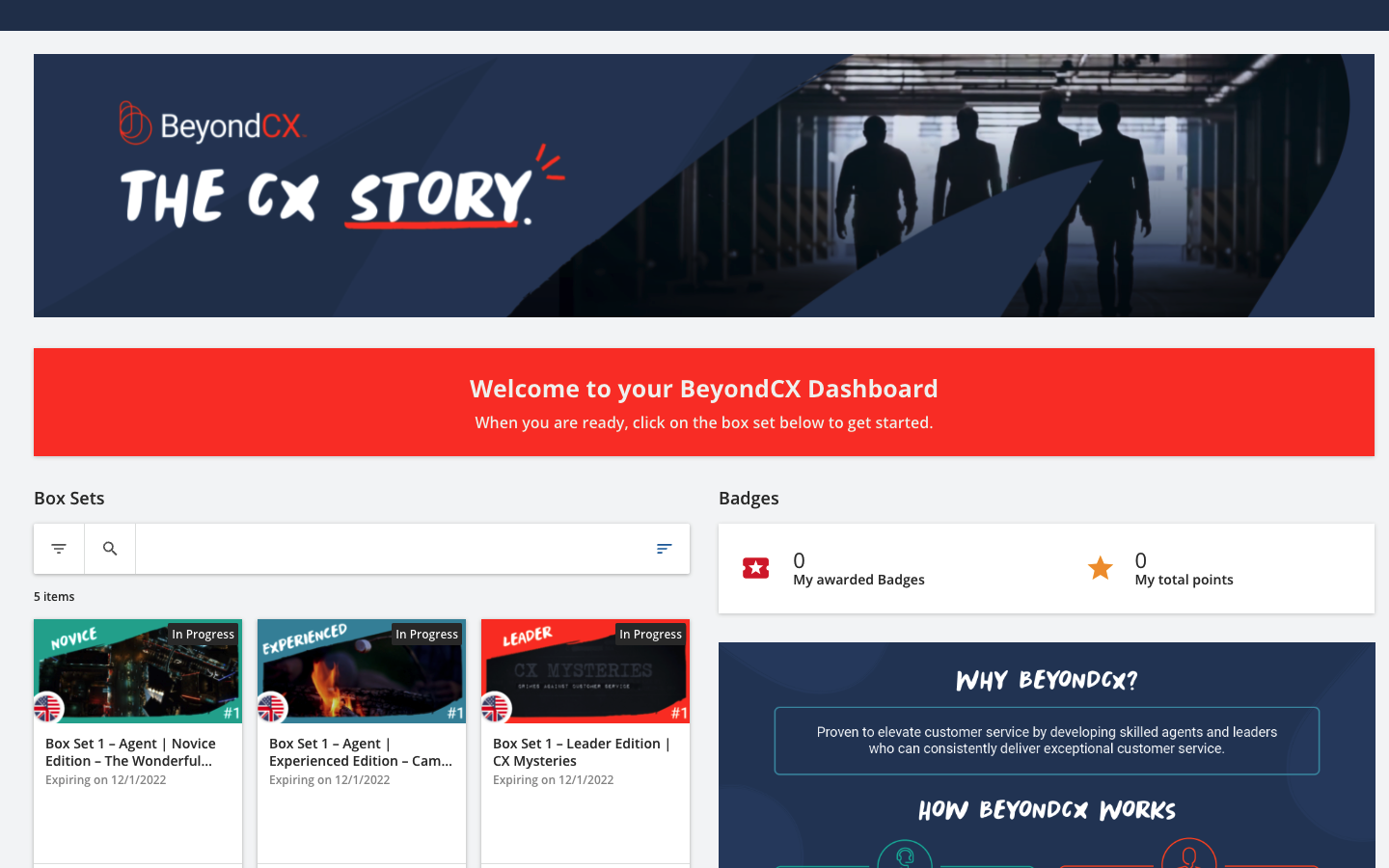This screenshot has width=1389, height=868.
Task: Open the sort options icon in Box Sets
Action: (664, 549)
